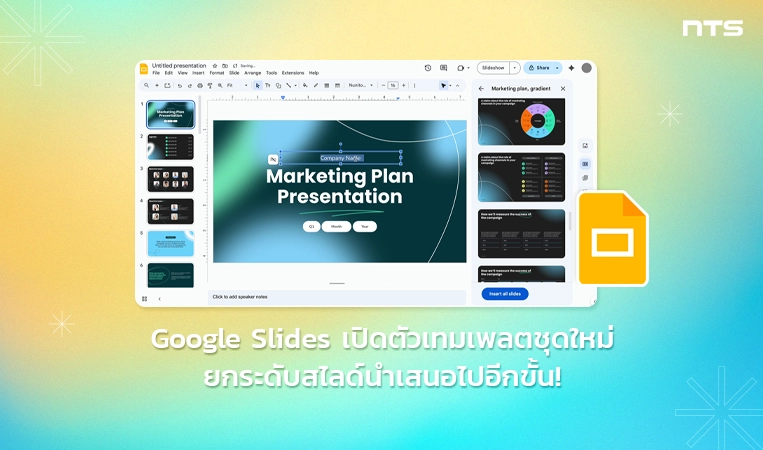The width and height of the screenshot is (763, 450).
Task: Click the Company Name text box
Action: [x=341, y=158]
